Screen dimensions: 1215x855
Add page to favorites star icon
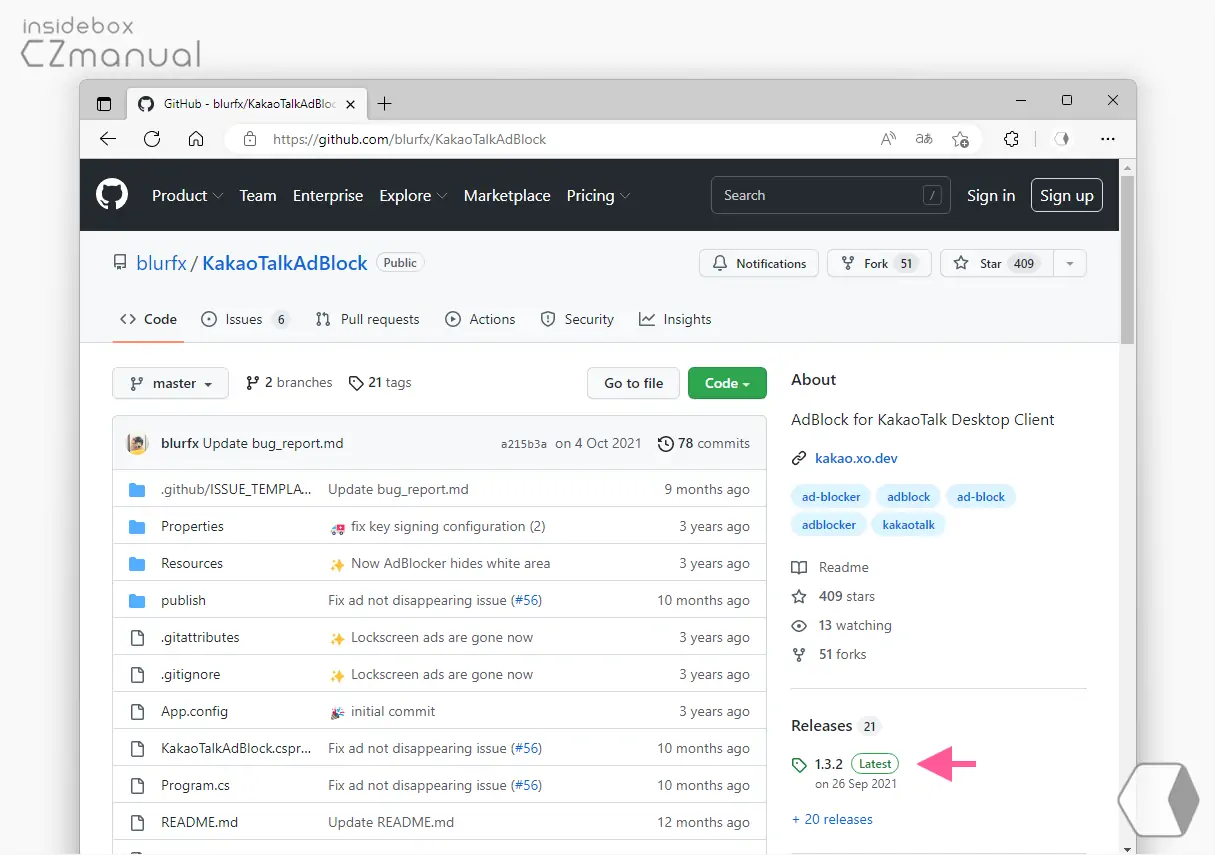960,139
